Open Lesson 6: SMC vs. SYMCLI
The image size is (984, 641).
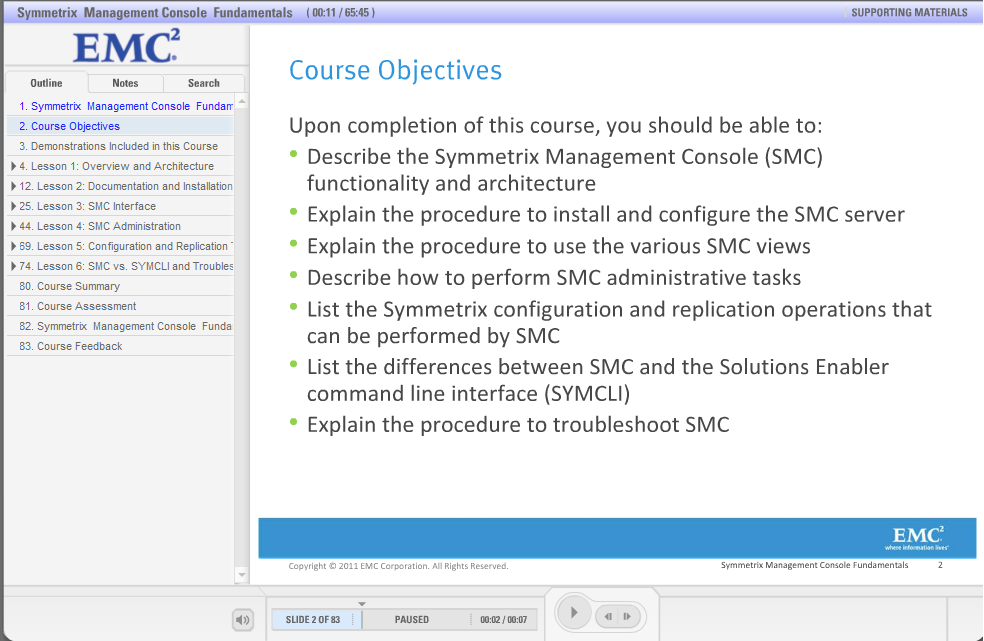tap(126, 267)
